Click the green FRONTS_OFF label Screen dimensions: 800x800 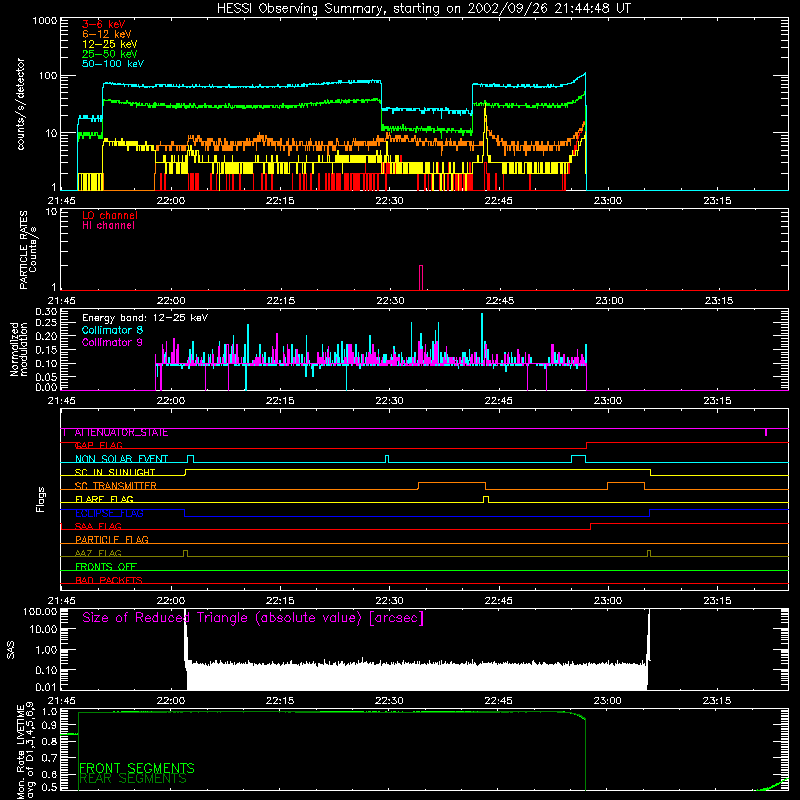pos(106,567)
